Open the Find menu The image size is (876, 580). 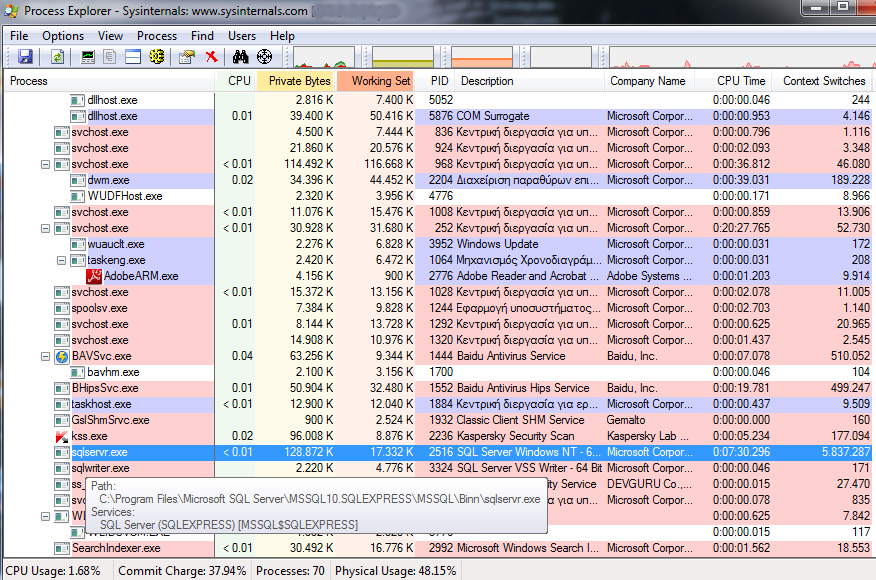tap(202, 36)
